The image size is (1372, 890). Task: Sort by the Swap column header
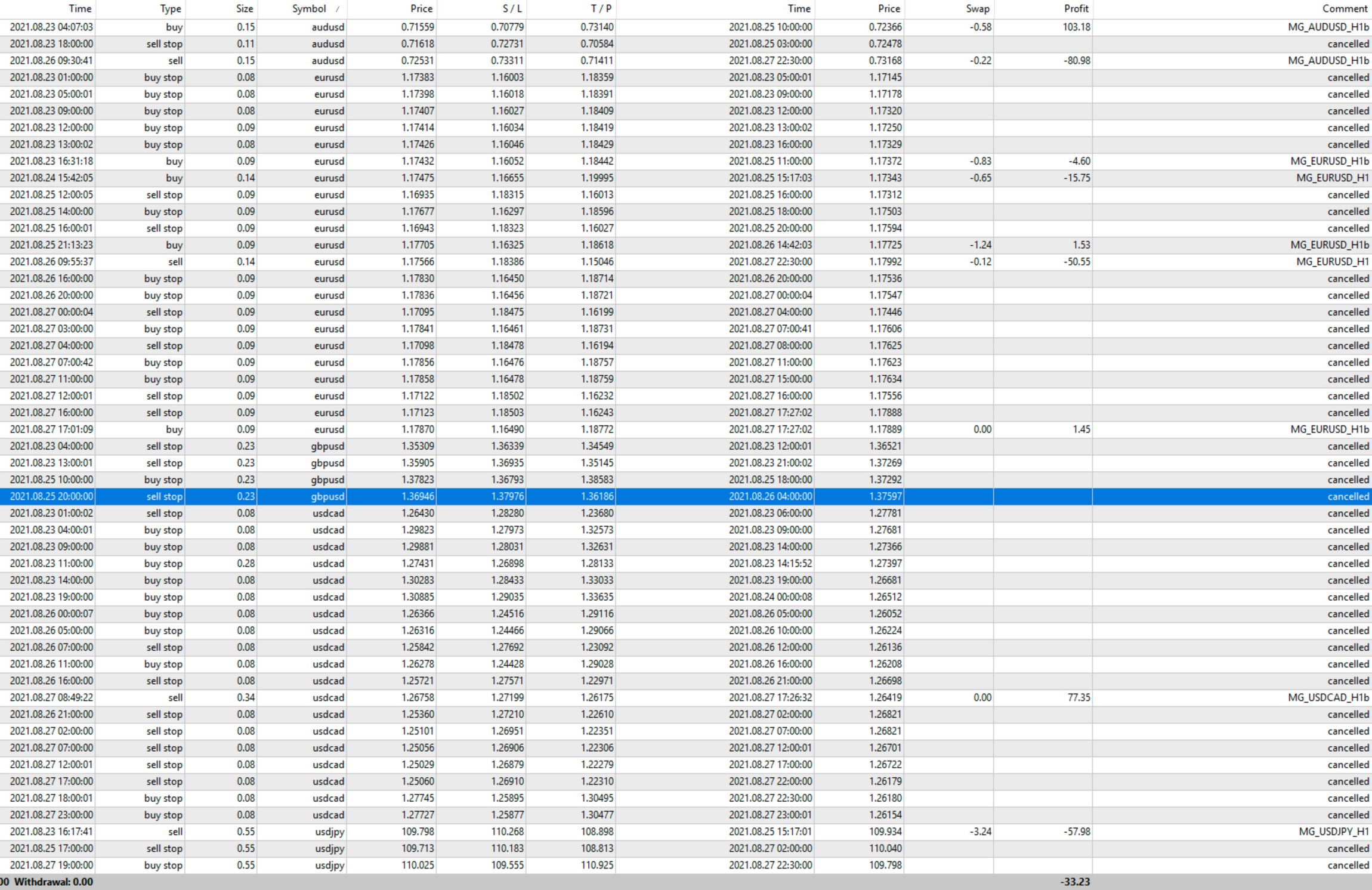(977, 9)
